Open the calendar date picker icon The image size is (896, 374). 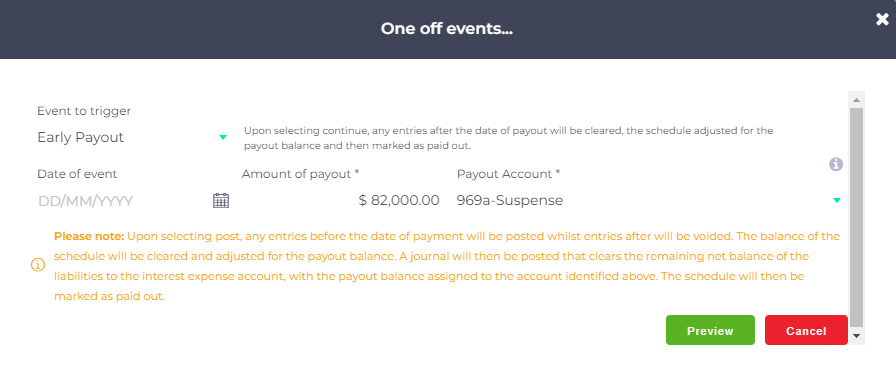[221, 200]
